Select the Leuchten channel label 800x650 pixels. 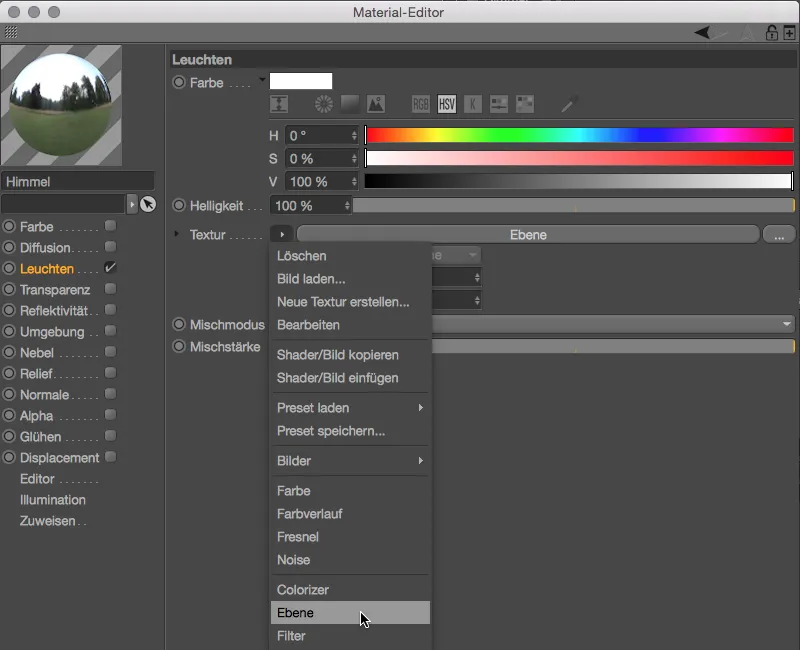point(47,268)
